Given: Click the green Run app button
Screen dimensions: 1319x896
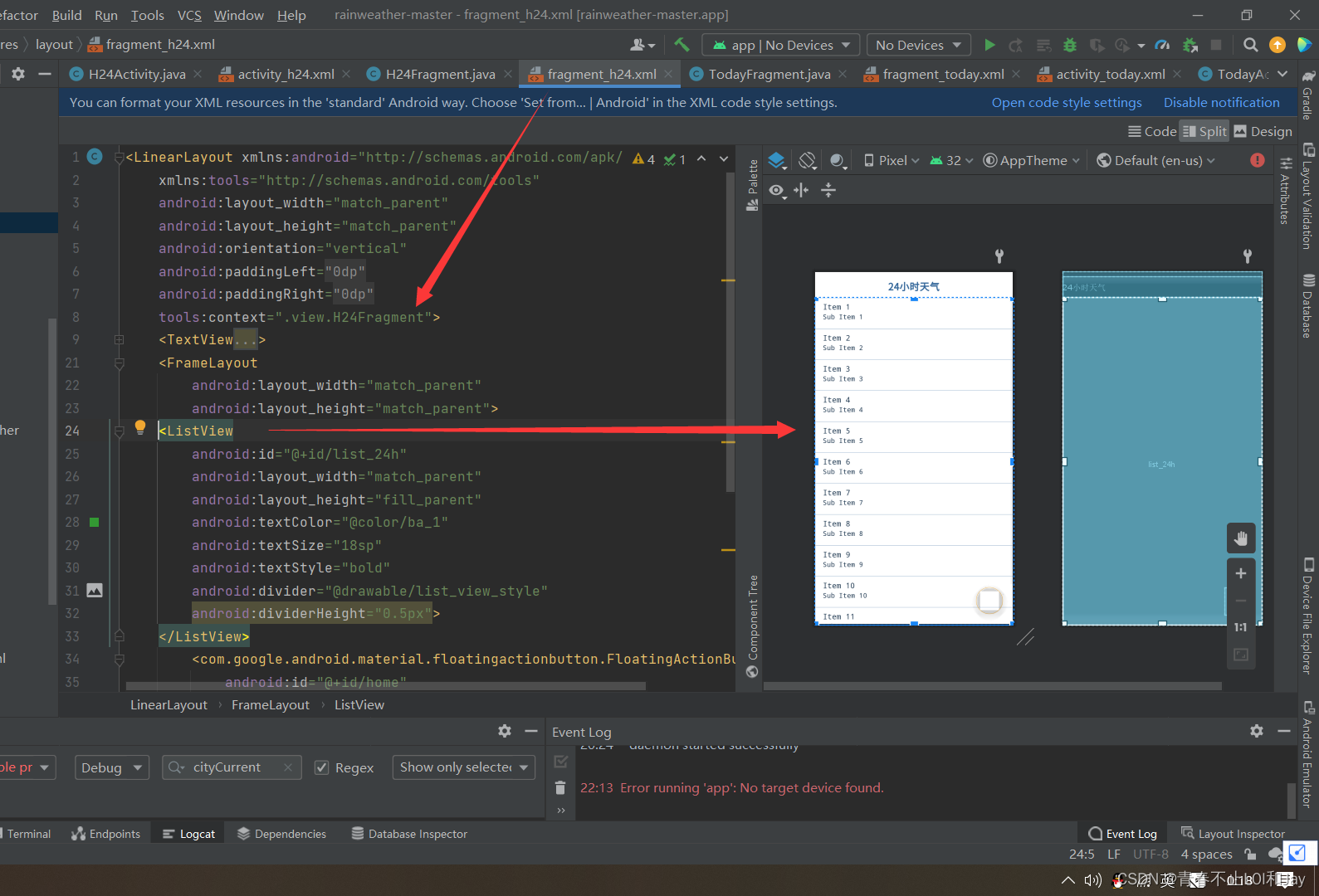Looking at the screenshot, I should click(x=989, y=45).
